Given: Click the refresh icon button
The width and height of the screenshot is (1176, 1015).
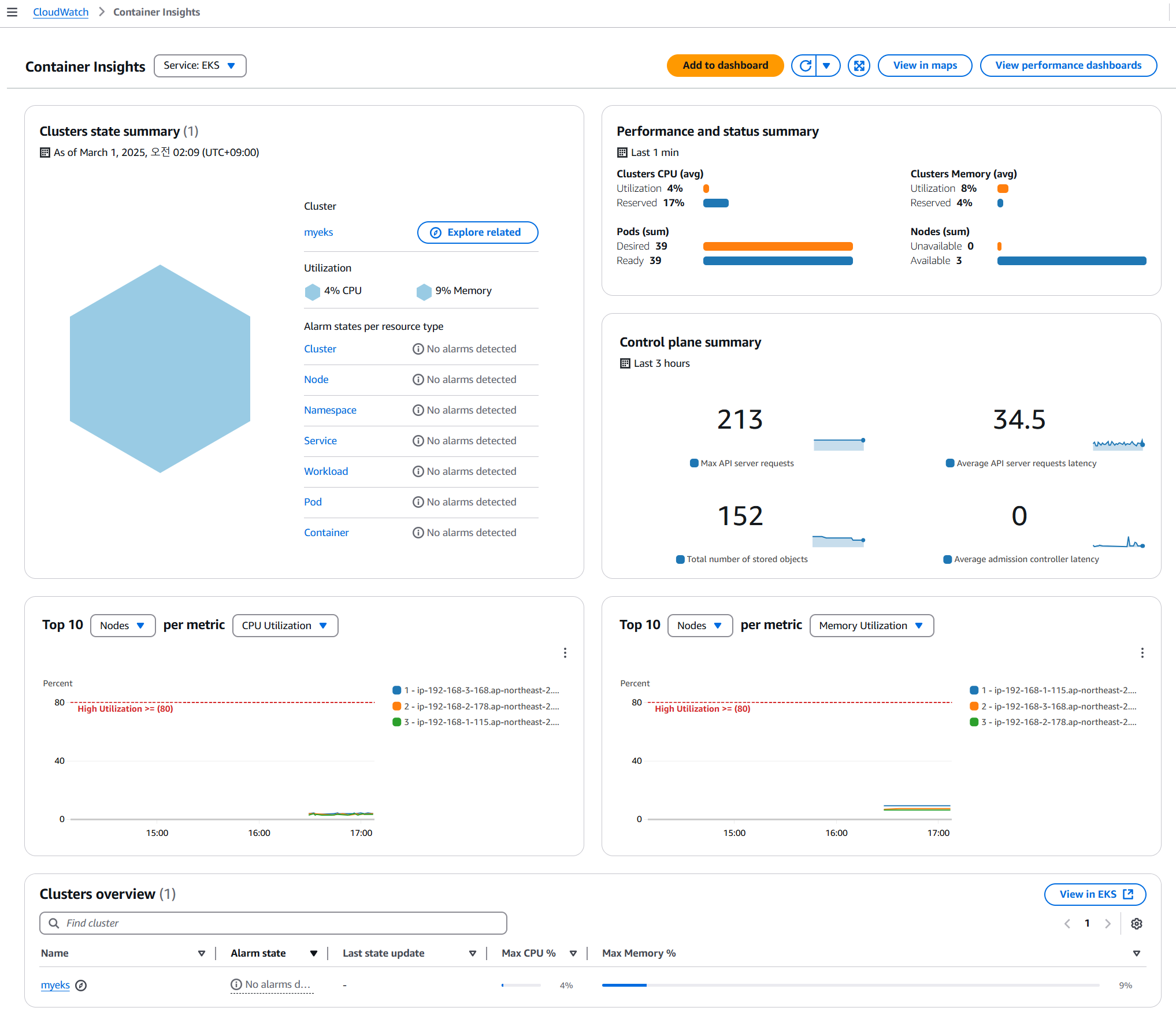Looking at the screenshot, I should pyautogui.click(x=804, y=65).
